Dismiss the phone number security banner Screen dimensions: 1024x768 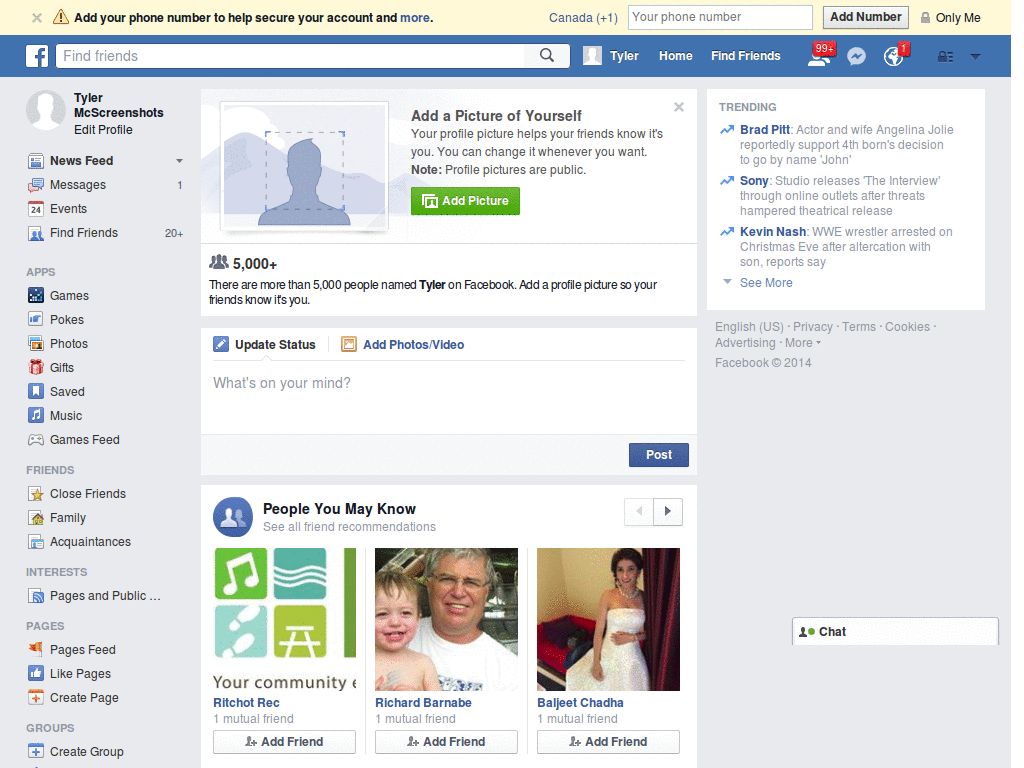point(37,18)
